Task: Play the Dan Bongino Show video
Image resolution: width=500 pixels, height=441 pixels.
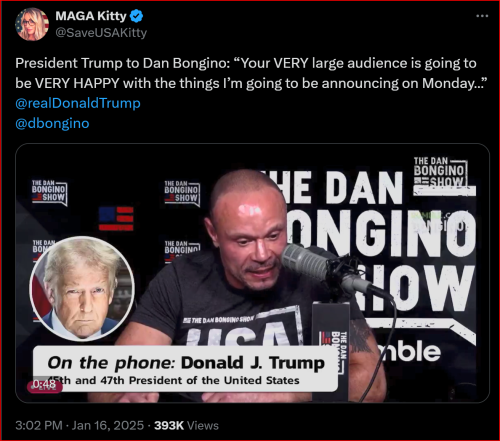Action: (x=252, y=273)
